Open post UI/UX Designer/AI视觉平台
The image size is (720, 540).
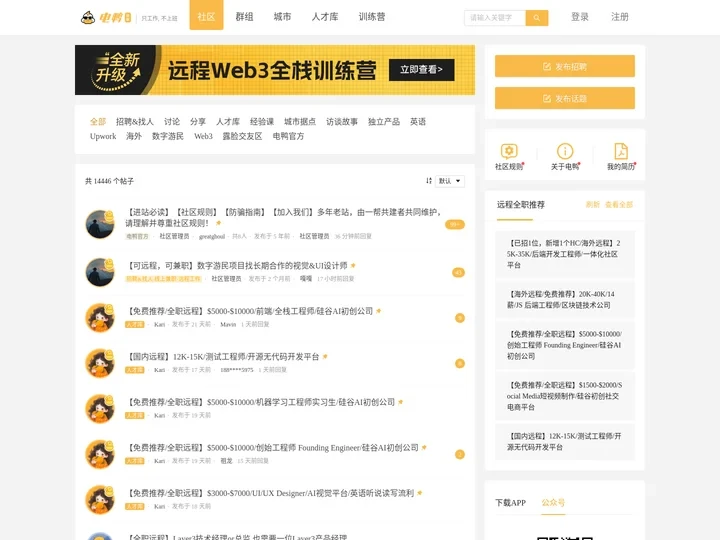[270, 493]
